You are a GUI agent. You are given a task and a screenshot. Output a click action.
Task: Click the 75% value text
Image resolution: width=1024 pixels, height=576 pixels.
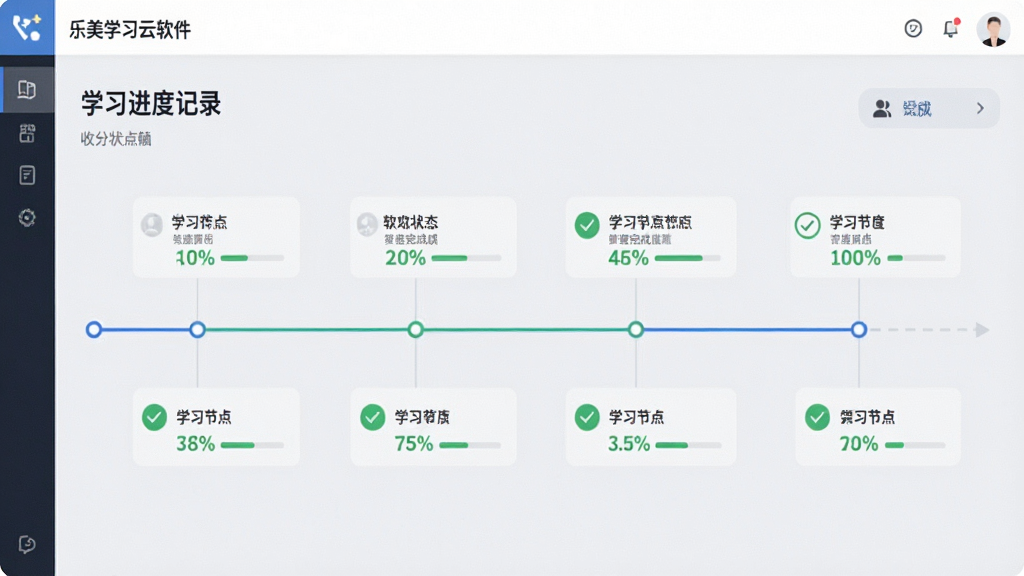tap(413, 444)
